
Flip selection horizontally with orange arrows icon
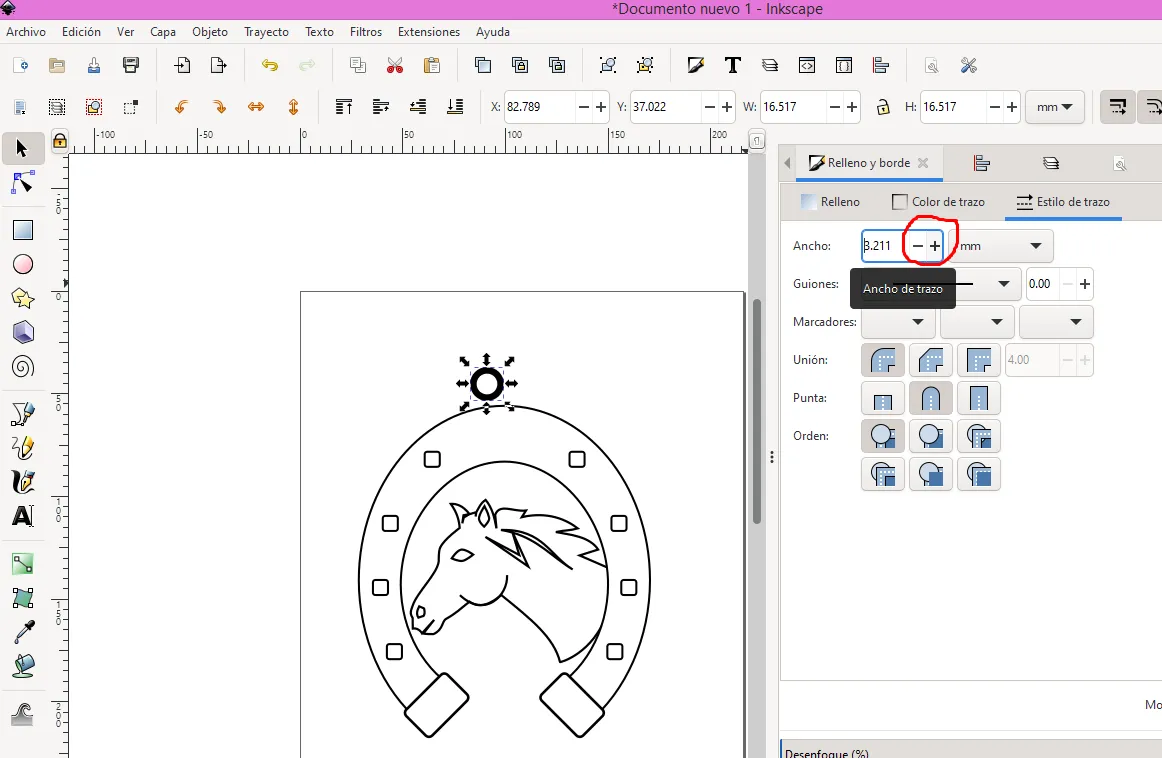256,106
